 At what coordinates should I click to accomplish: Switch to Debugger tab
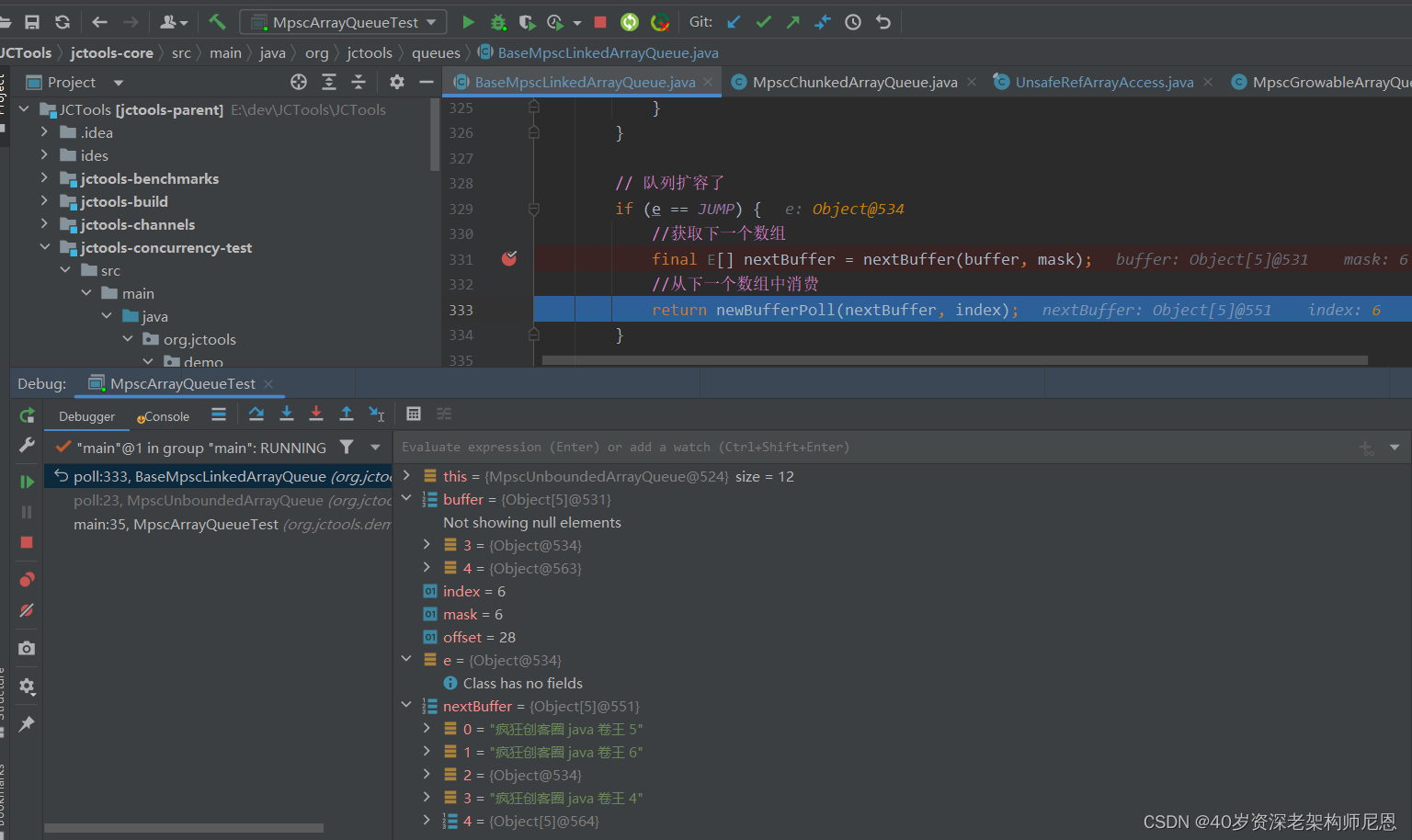tap(87, 416)
